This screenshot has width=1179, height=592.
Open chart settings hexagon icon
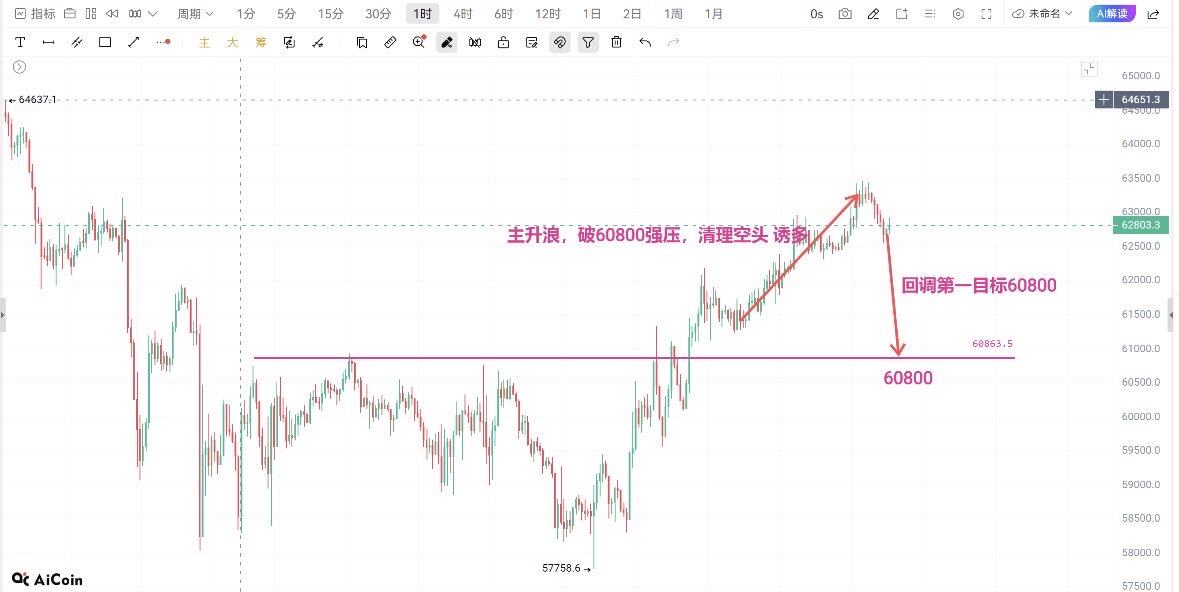(x=958, y=14)
